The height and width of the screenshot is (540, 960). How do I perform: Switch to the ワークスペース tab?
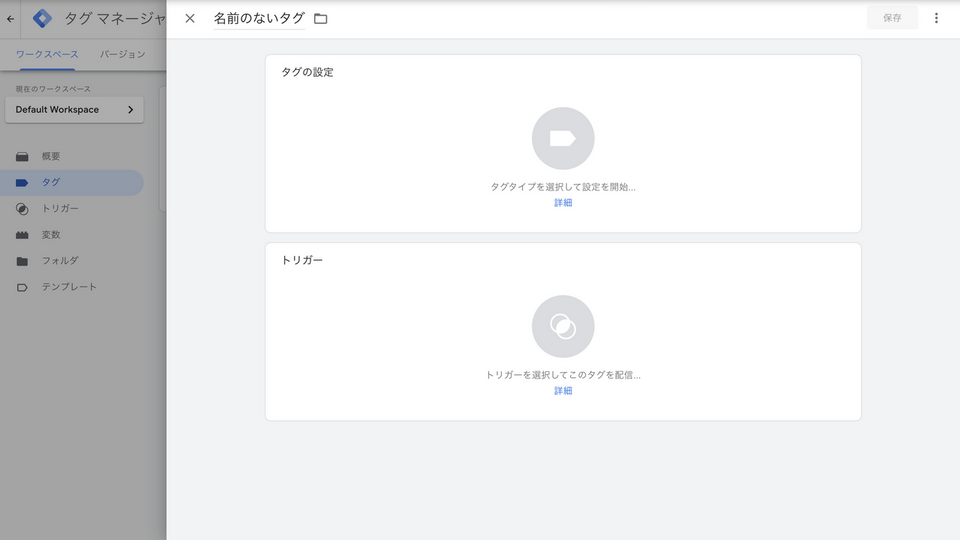pyautogui.click(x=47, y=54)
